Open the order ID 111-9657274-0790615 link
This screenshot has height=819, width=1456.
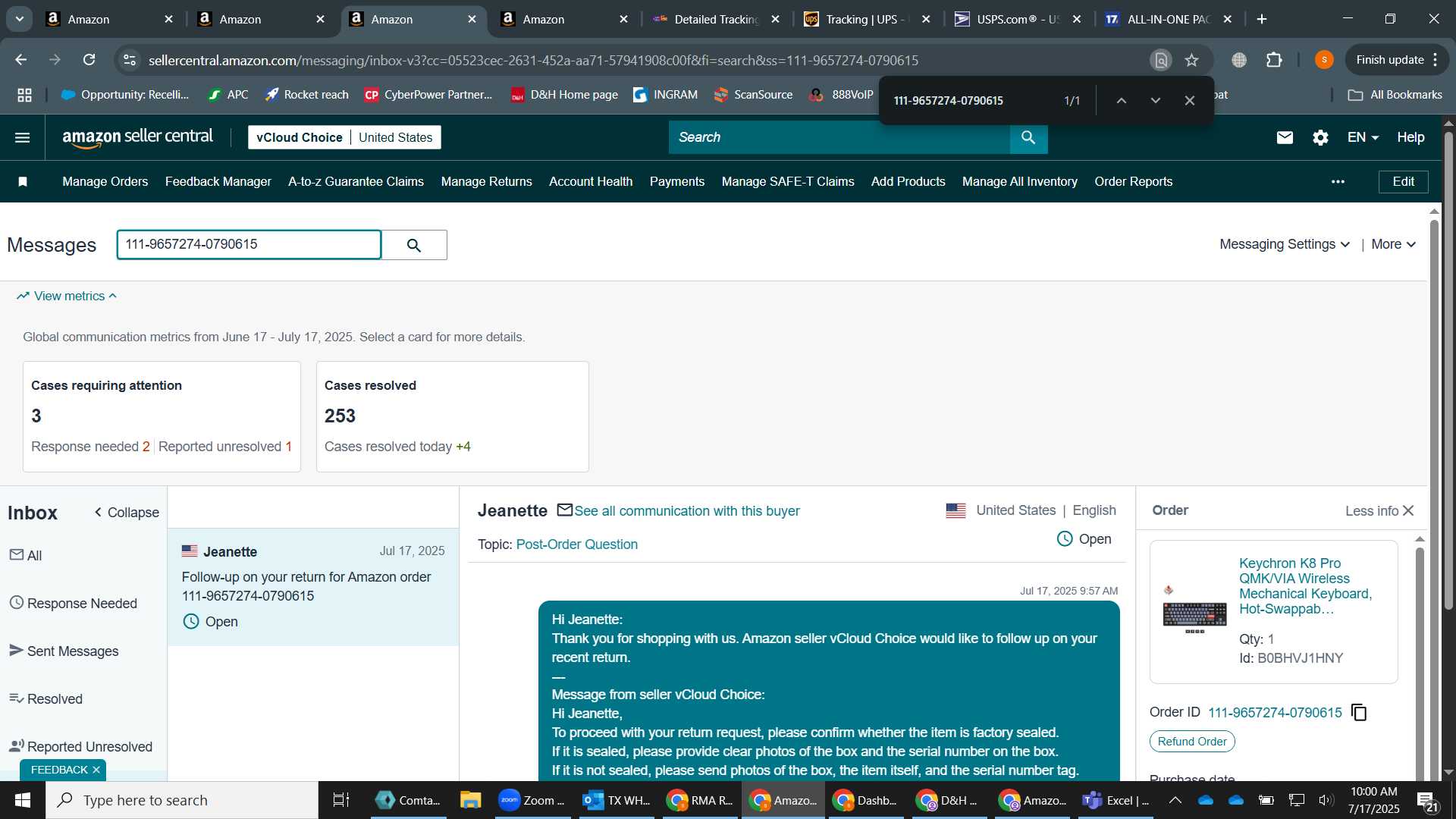pyautogui.click(x=1275, y=713)
